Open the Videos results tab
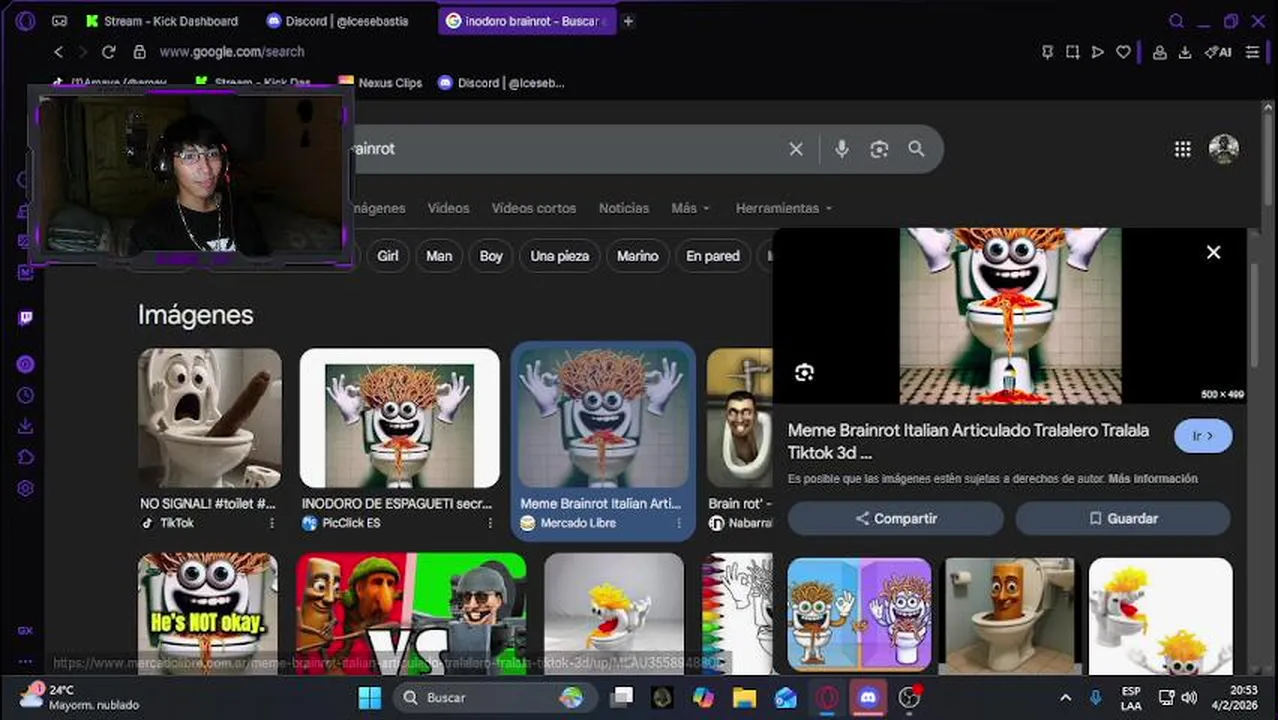Screen dimensions: 1278x720 tap(448, 208)
